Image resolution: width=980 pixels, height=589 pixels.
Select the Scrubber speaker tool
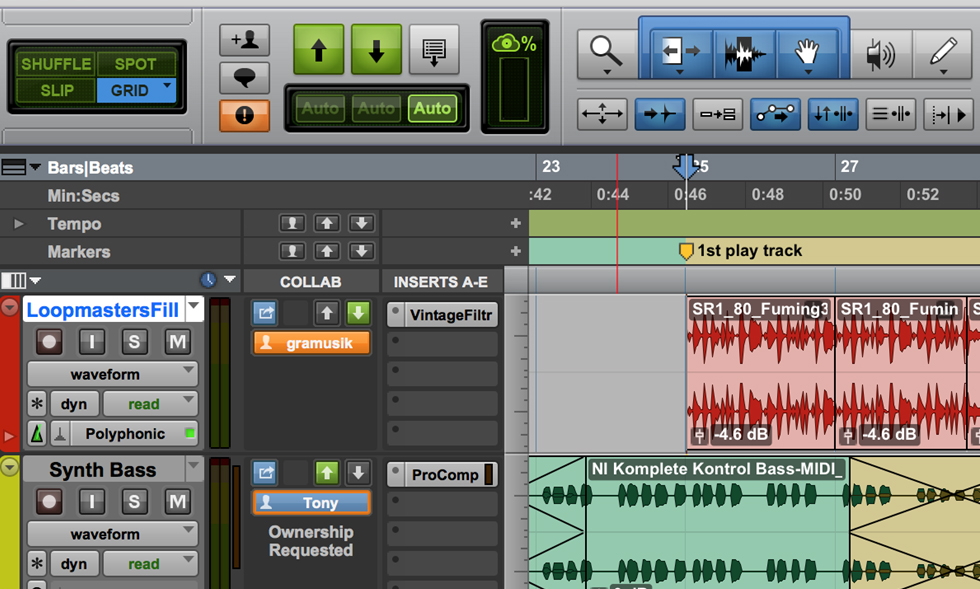(880, 52)
